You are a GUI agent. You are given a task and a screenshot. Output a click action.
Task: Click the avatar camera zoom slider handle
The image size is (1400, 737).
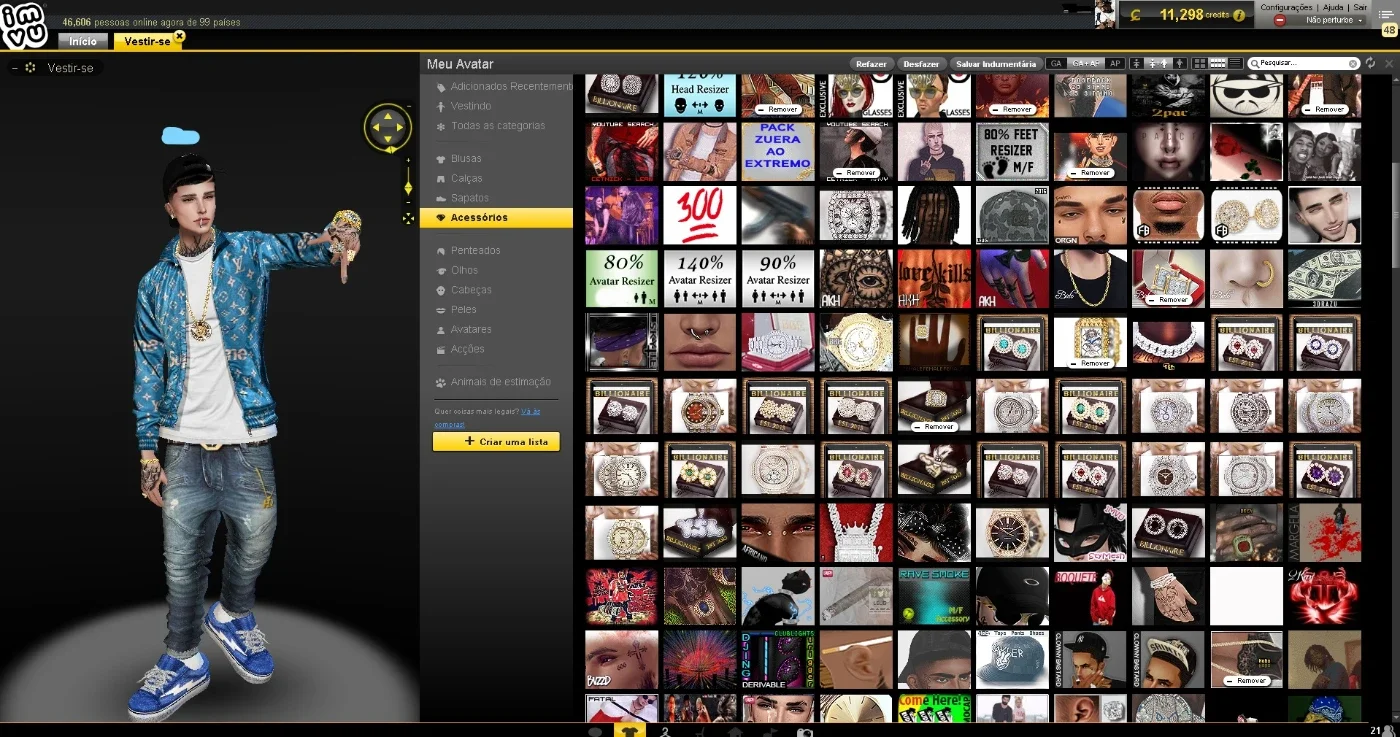pos(408,187)
